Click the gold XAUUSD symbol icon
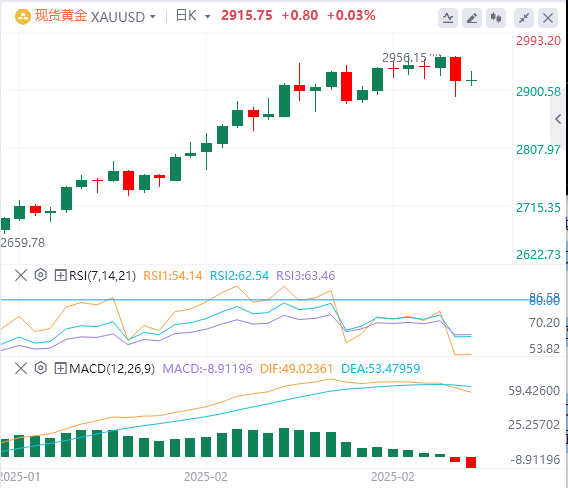Image resolution: width=568 pixels, height=488 pixels. point(22,17)
